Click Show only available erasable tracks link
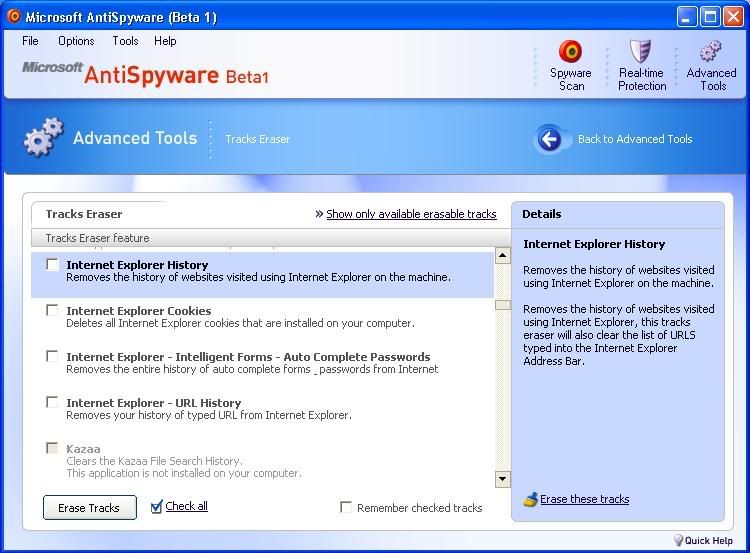The width and height of the screenshot is (750, 553). pyautogui.click(x=411, y=214)
